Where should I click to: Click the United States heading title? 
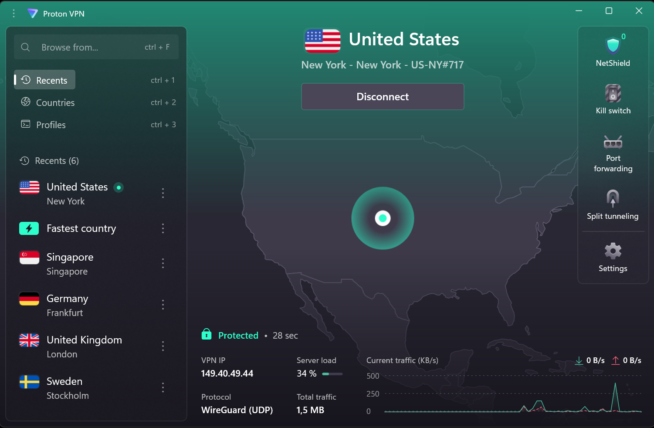(x=404, y=39)
